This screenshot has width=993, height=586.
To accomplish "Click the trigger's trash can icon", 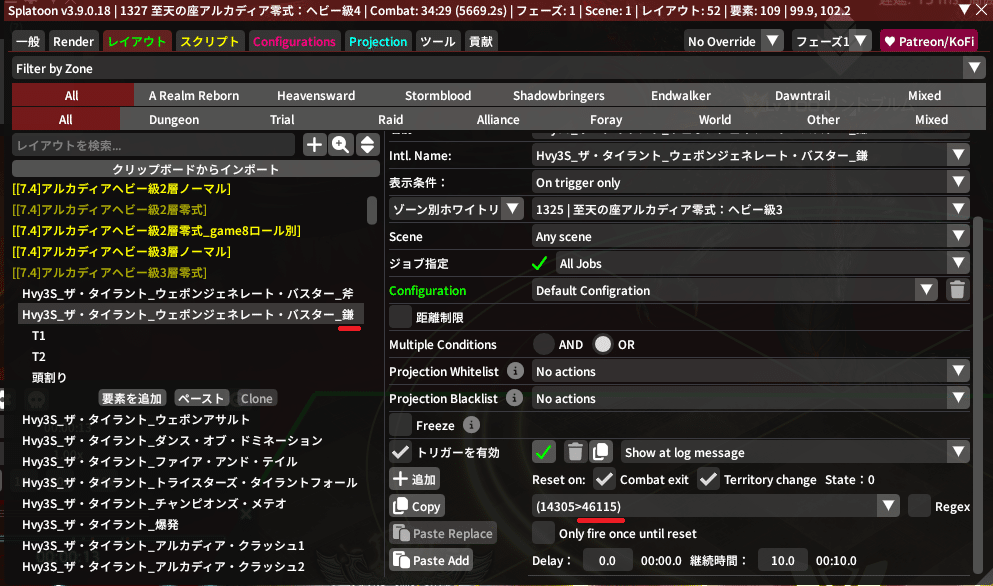I will [x=574, y=453].
